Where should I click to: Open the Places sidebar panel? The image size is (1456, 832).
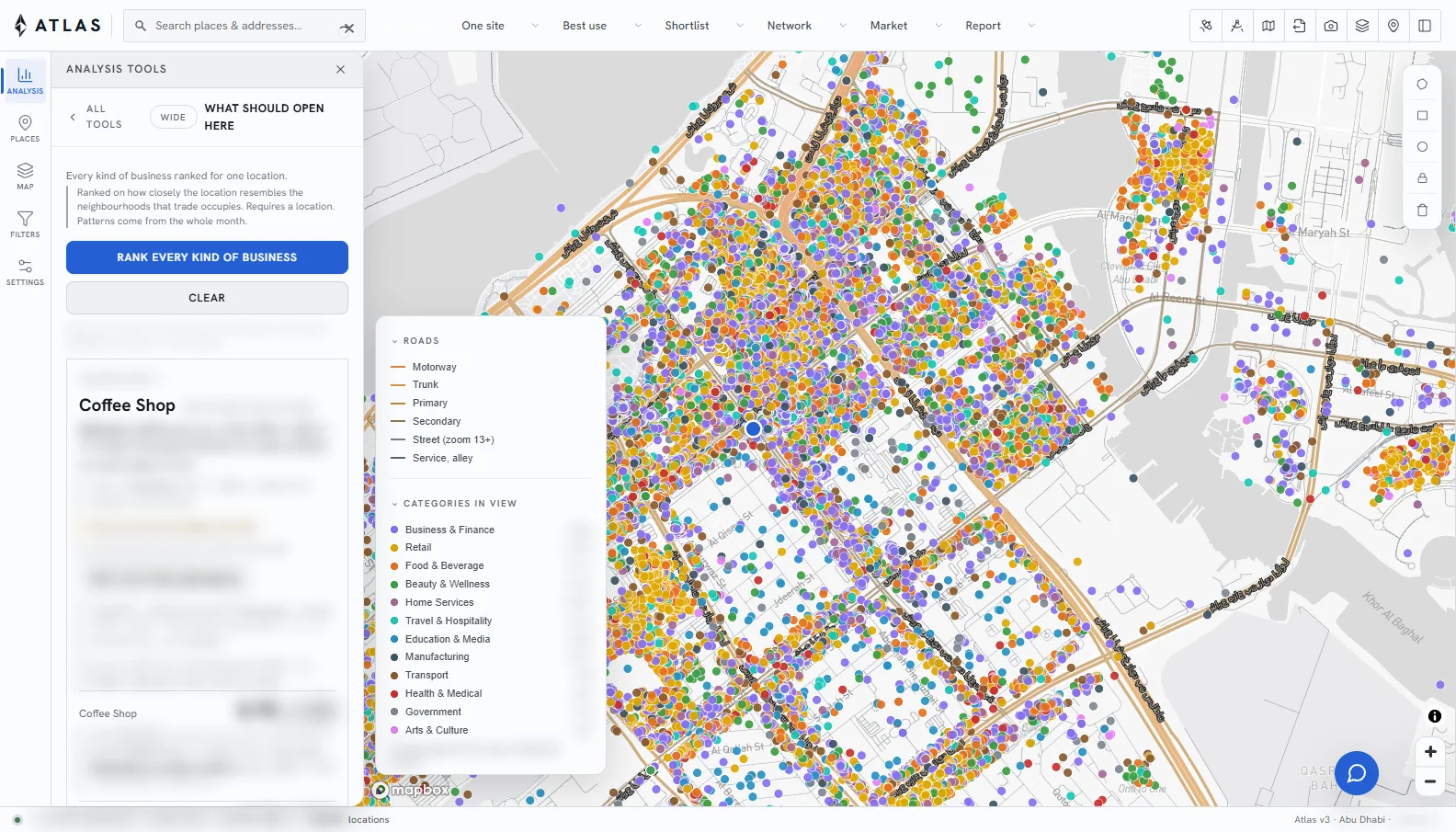(x=25, y=129)
